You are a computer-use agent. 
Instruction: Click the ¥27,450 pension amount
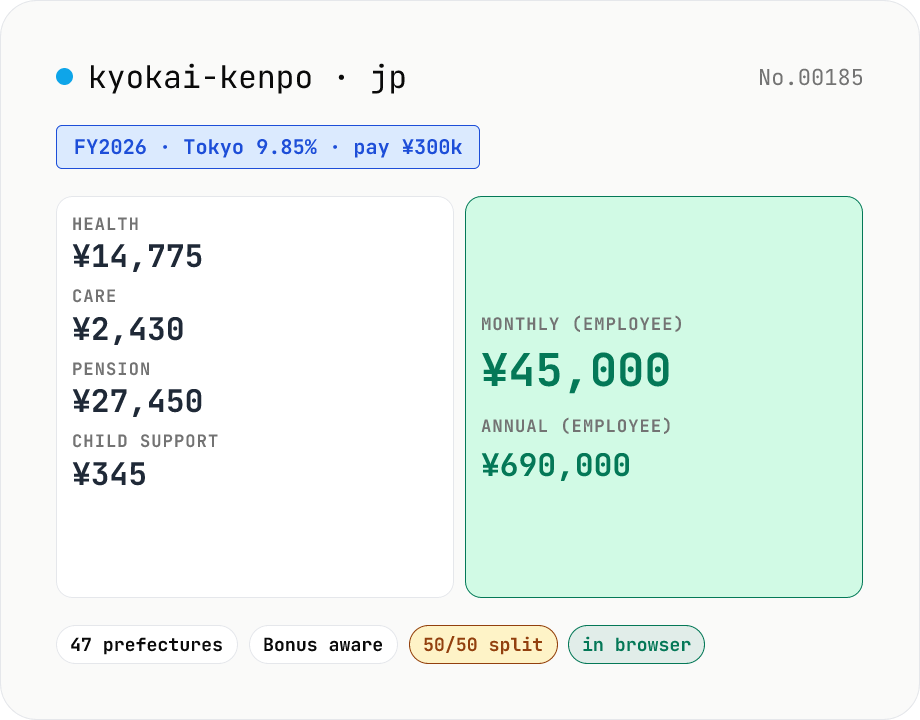coord(137,401)
